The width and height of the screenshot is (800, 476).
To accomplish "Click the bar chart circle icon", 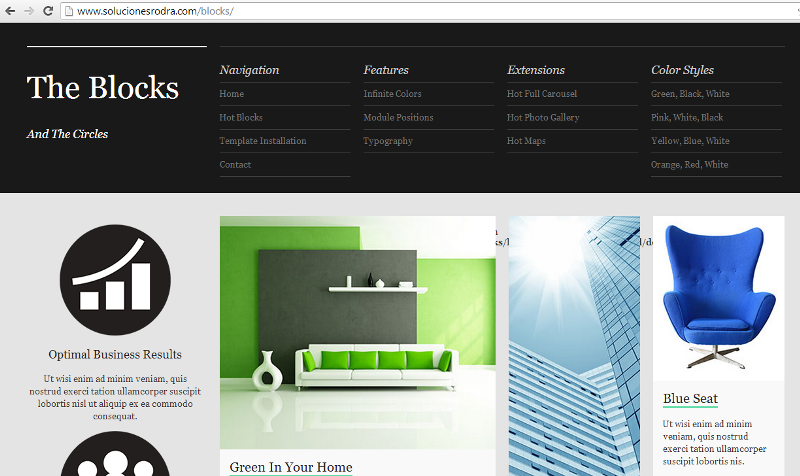I will [115, 280].
